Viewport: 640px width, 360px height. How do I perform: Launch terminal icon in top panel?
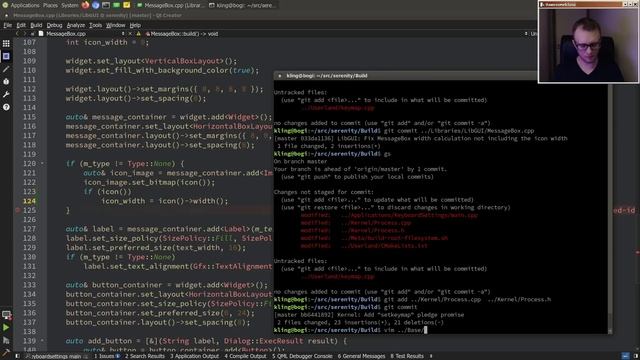coord(106,5)
